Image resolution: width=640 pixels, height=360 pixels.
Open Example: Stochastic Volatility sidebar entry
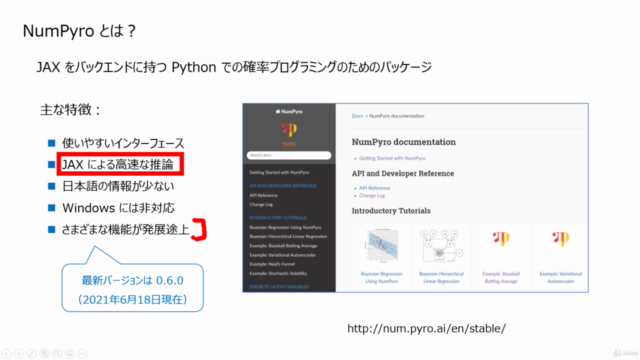tap(278, 273)
